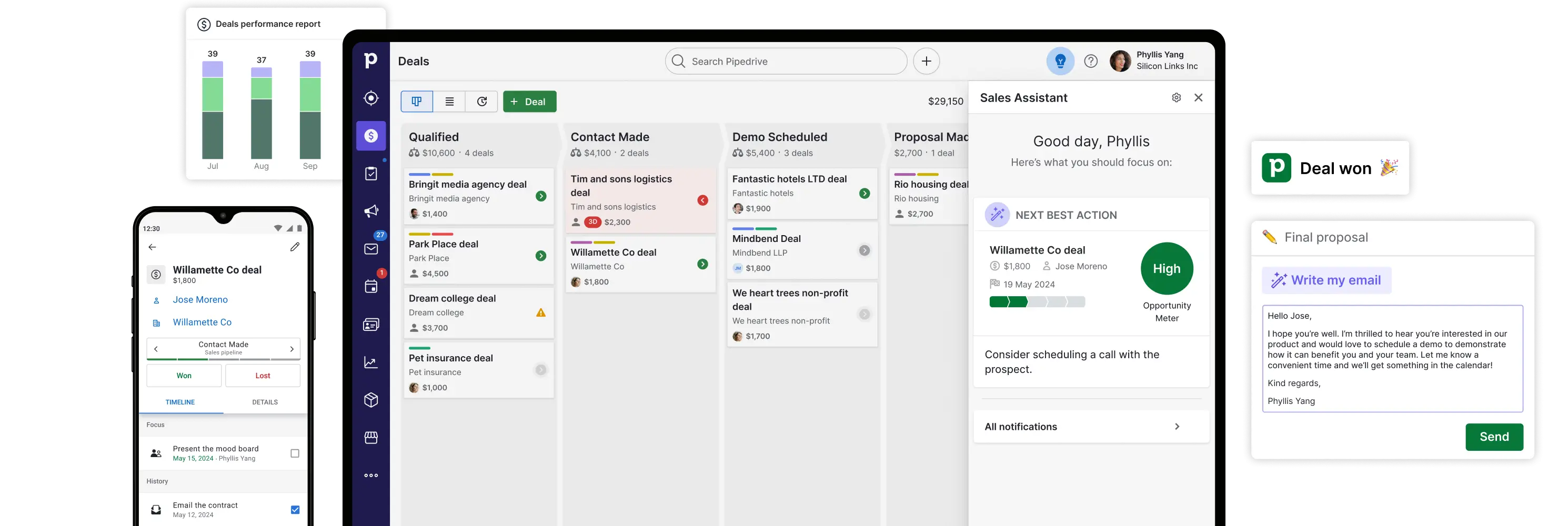Check the Present the mood board task
Viewport: 1568px width, 526px height.
click(x=295, y=453)
